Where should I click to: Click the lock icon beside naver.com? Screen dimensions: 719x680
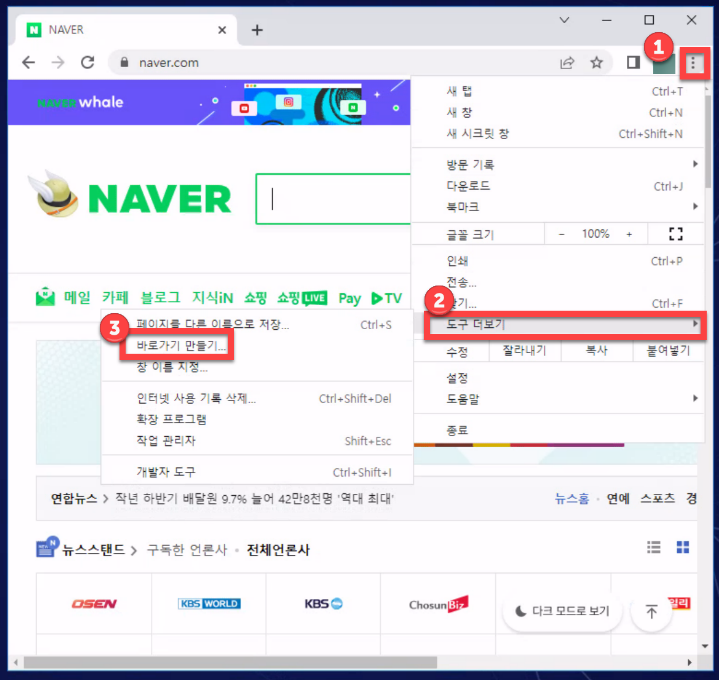coord(124,62)
